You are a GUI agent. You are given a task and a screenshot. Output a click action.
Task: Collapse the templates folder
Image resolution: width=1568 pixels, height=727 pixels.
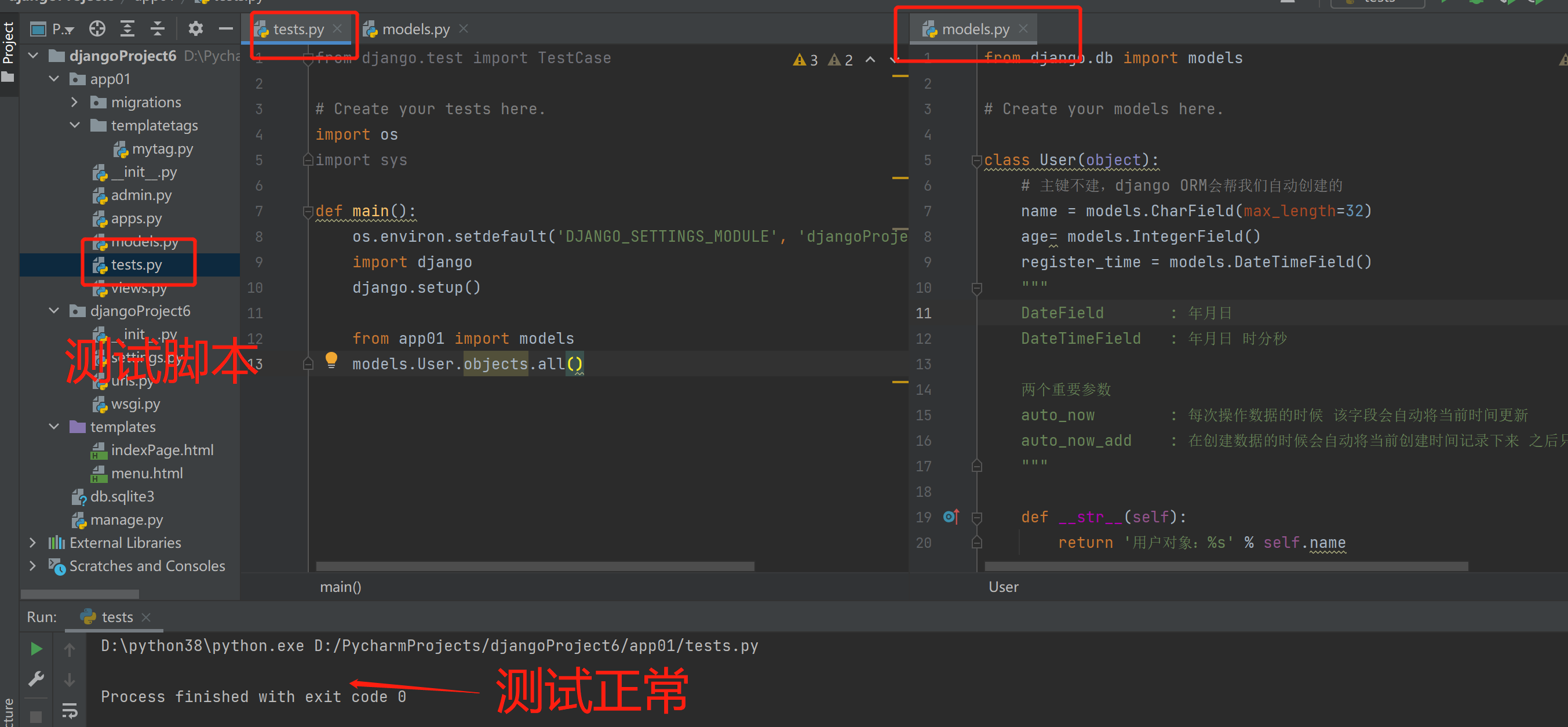[x=54, y=427]
